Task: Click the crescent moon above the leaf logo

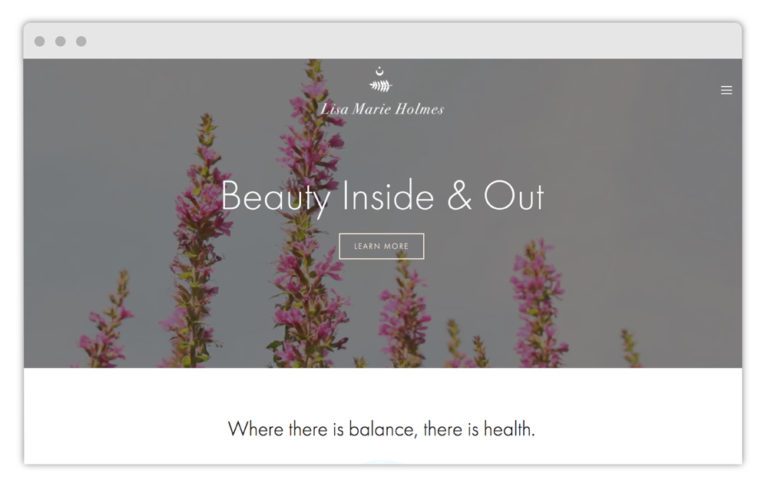Action: click(x=380, y=72)
